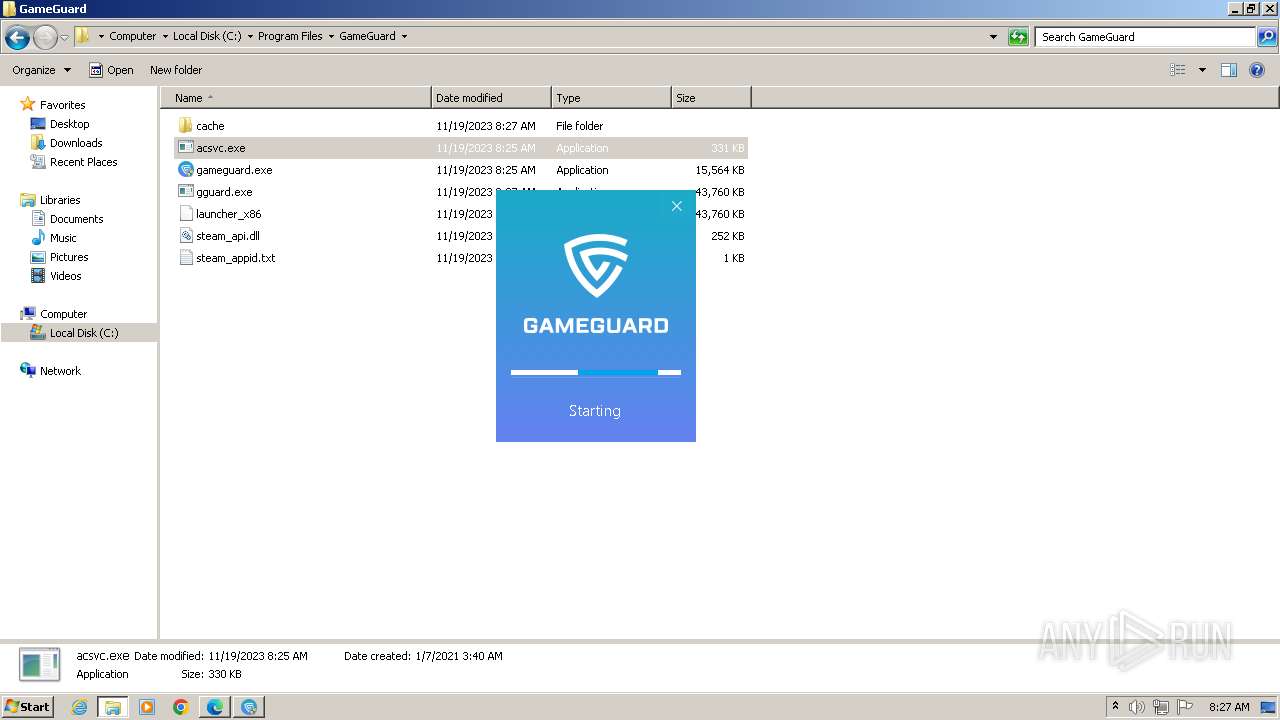The height and width of the screenshot is (720, 1280).
Task: Launch Microsoft Edge from the taskbar
Action: tap(215, 707)
